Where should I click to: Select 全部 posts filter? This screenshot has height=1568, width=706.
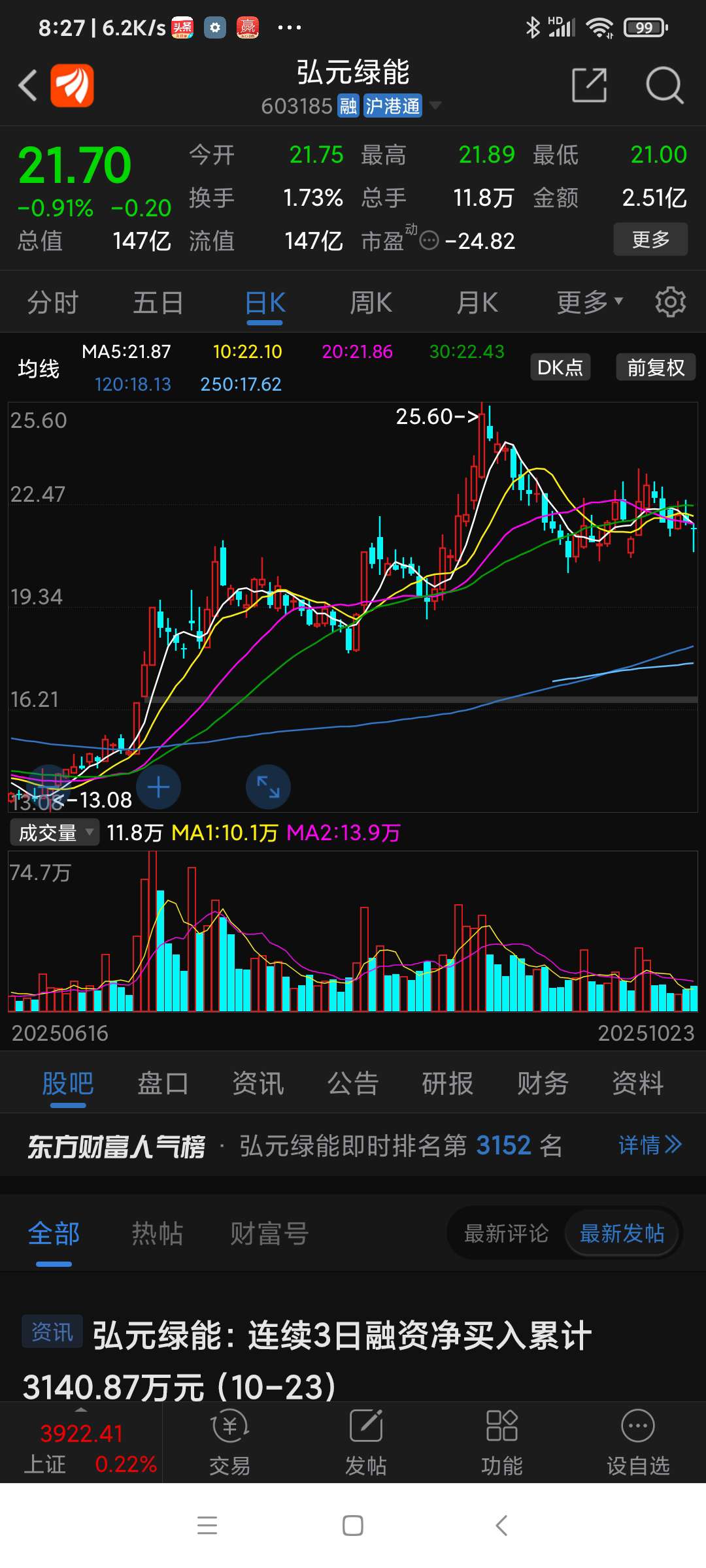[54, 1234]
